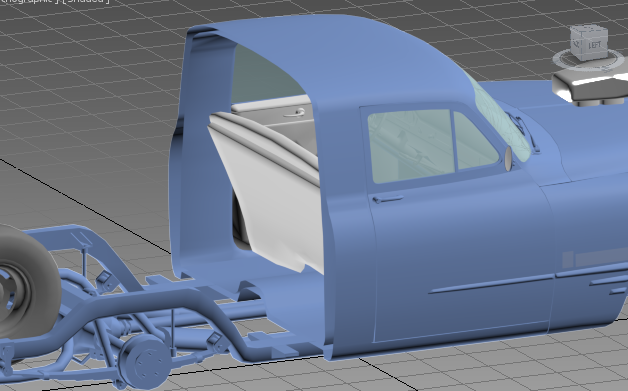Select the windshield glass

click(501, 116)
